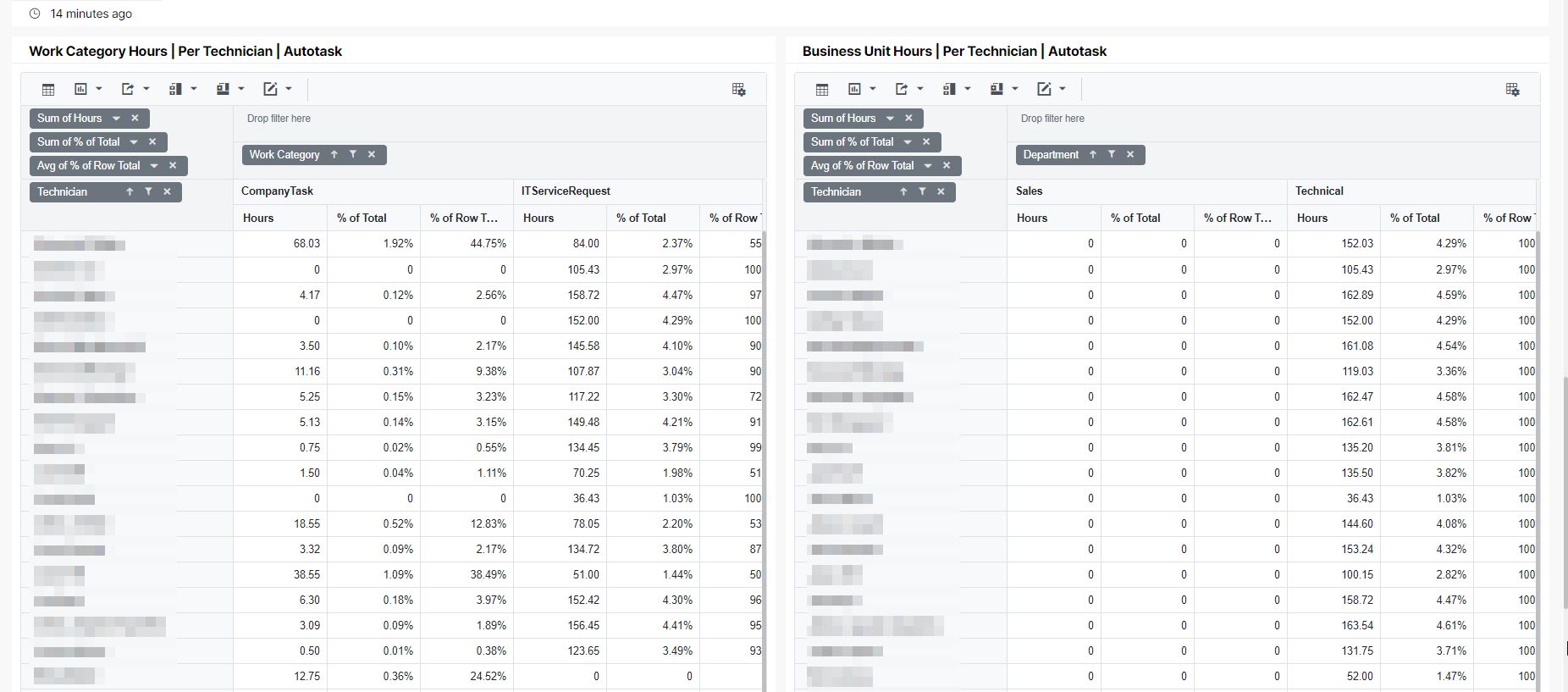Click the Work Category filter funnel icon

click(x=353, y=154)
